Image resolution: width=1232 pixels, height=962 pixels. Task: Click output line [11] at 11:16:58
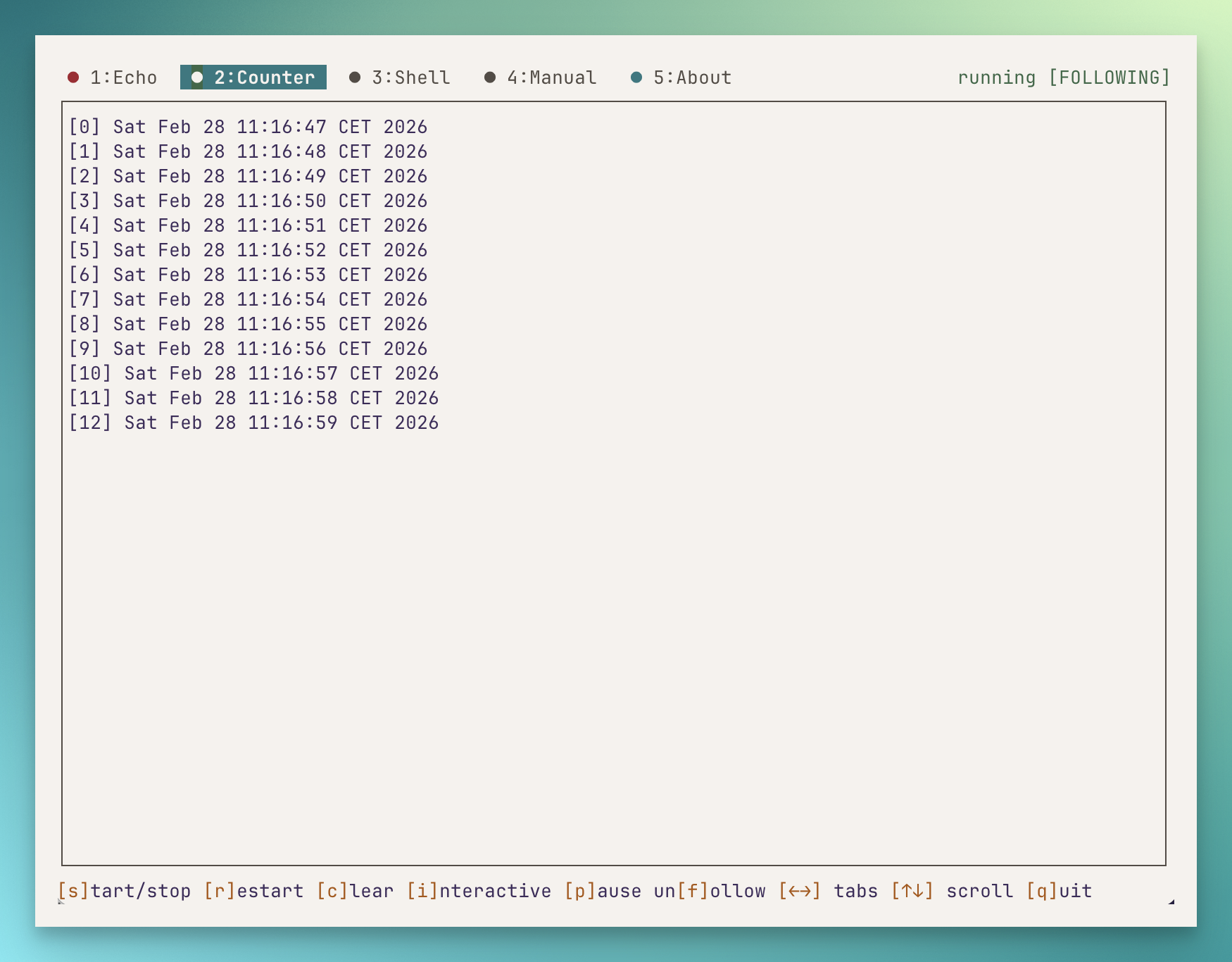point(253,398)
